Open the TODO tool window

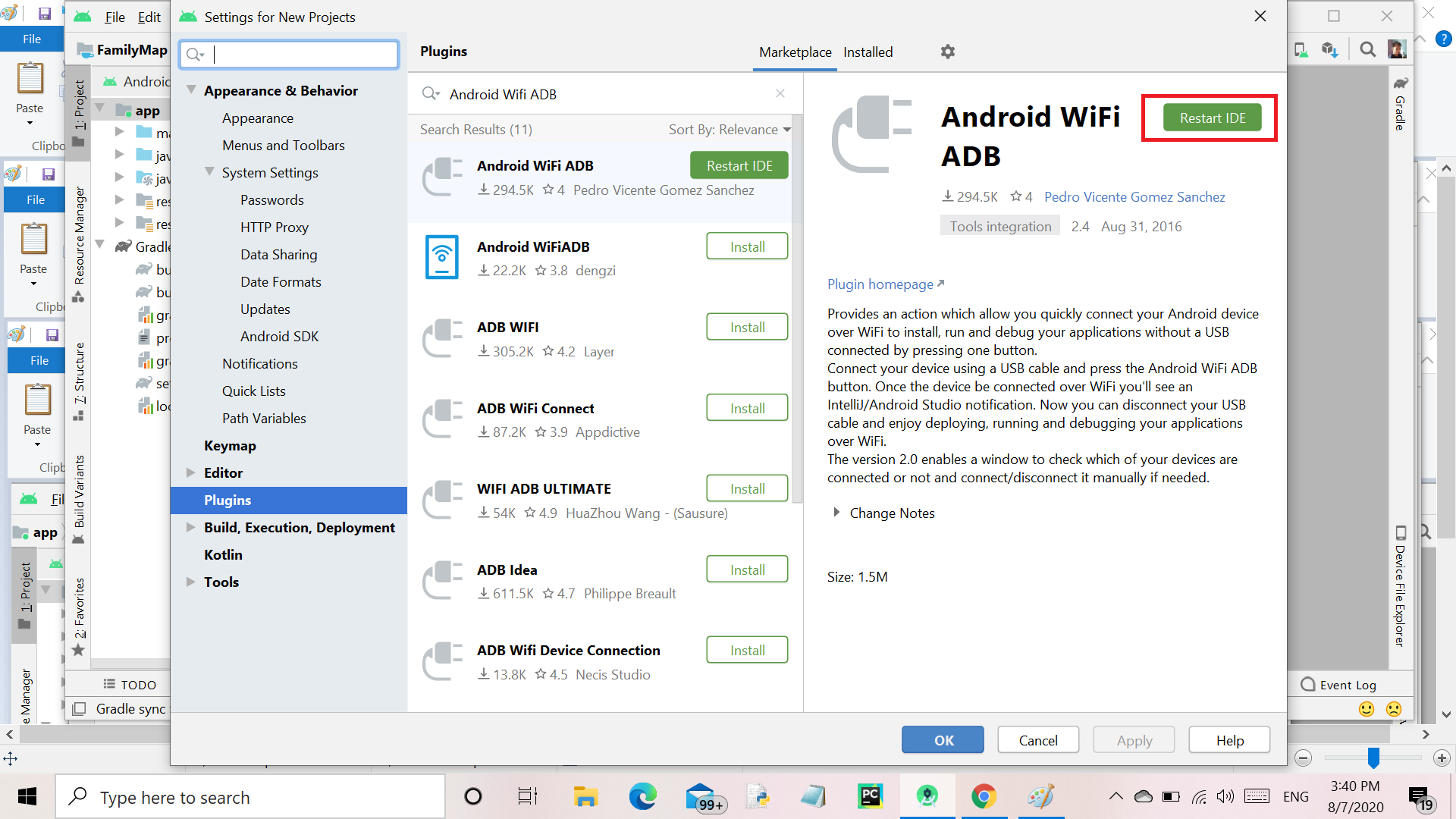point(130,685)
